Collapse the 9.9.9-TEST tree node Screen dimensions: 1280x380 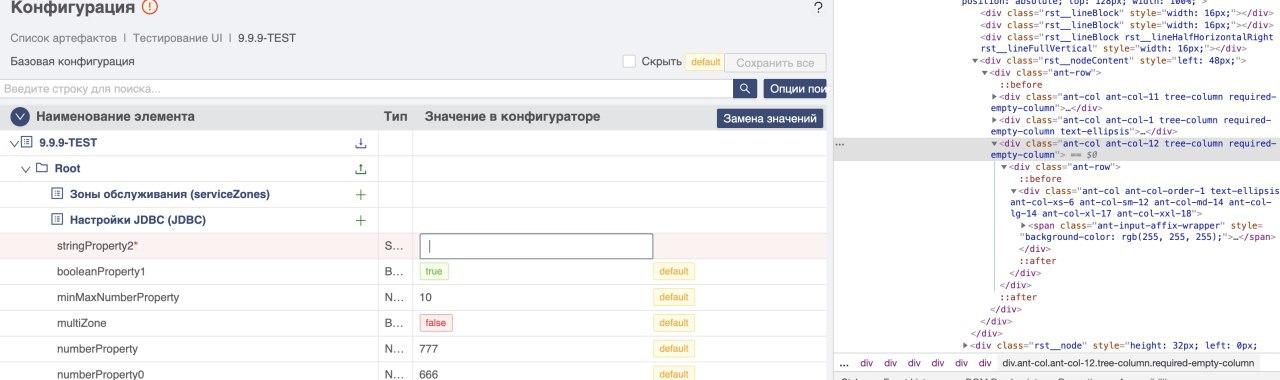pos(13,143)
